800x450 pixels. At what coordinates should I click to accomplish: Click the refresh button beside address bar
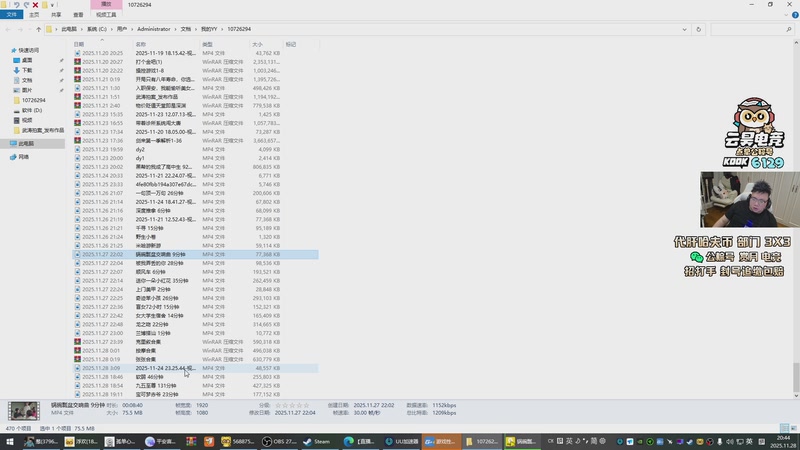(x=698, y=30)
